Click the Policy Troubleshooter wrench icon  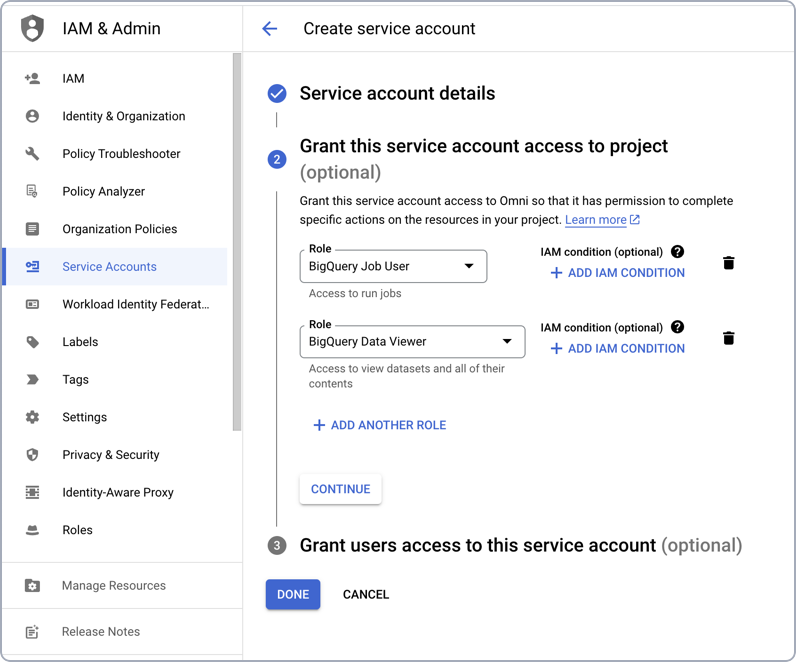click(32, 154)
